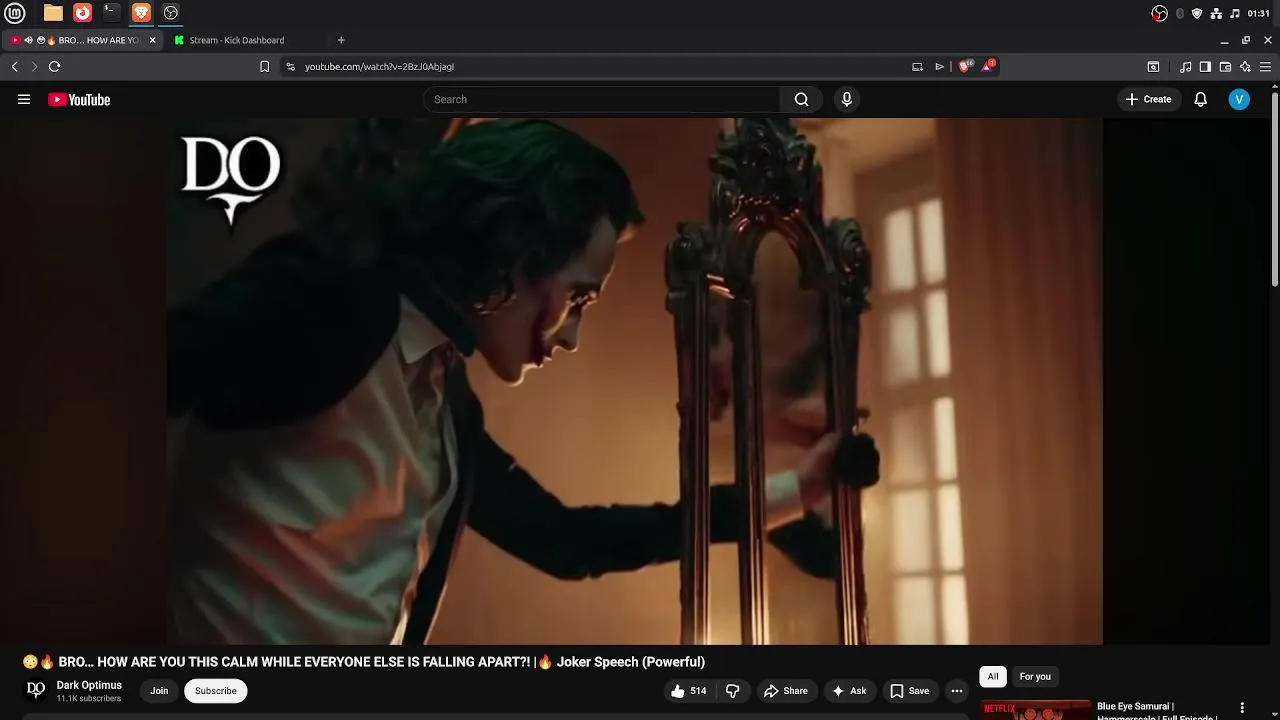Open the Dark Optimus channel name link
Screen dimensions: 1280x720
89,685
